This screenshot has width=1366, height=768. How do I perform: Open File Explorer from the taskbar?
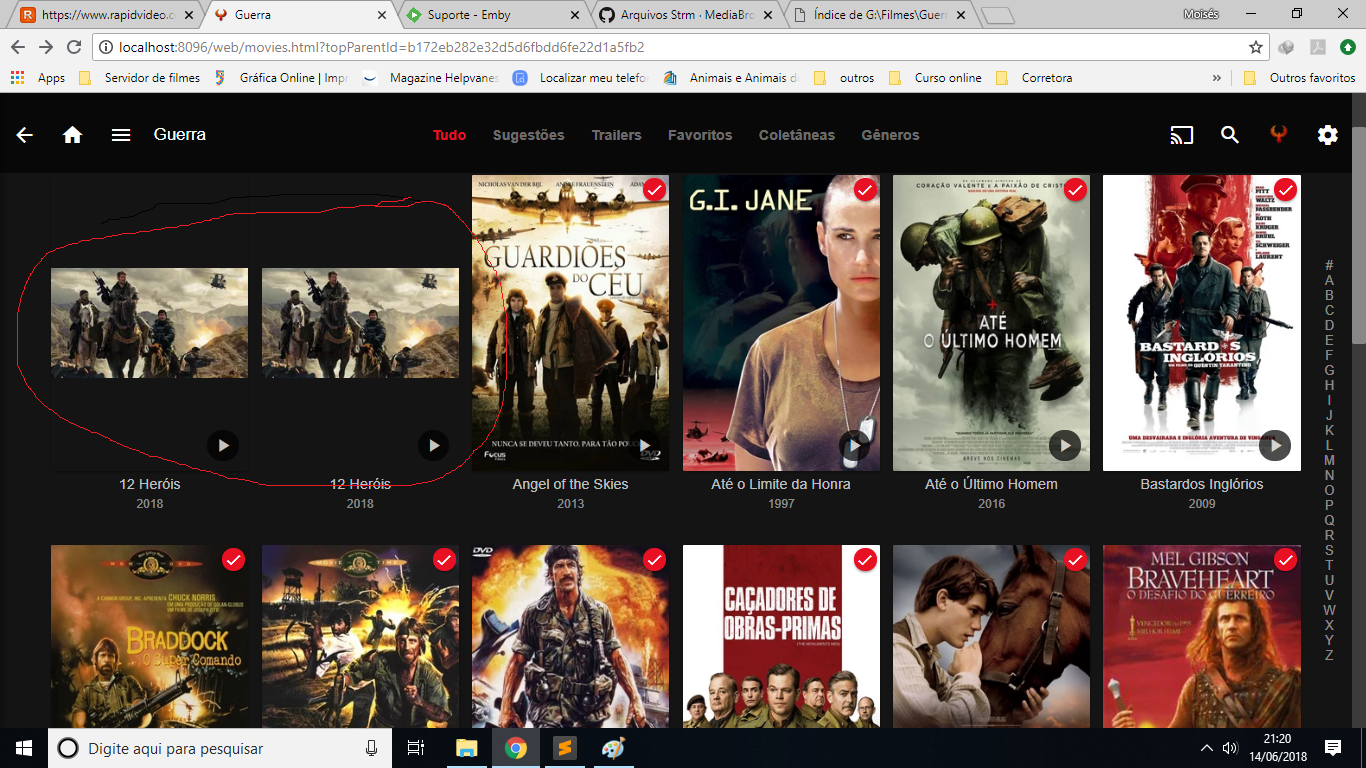466,748
